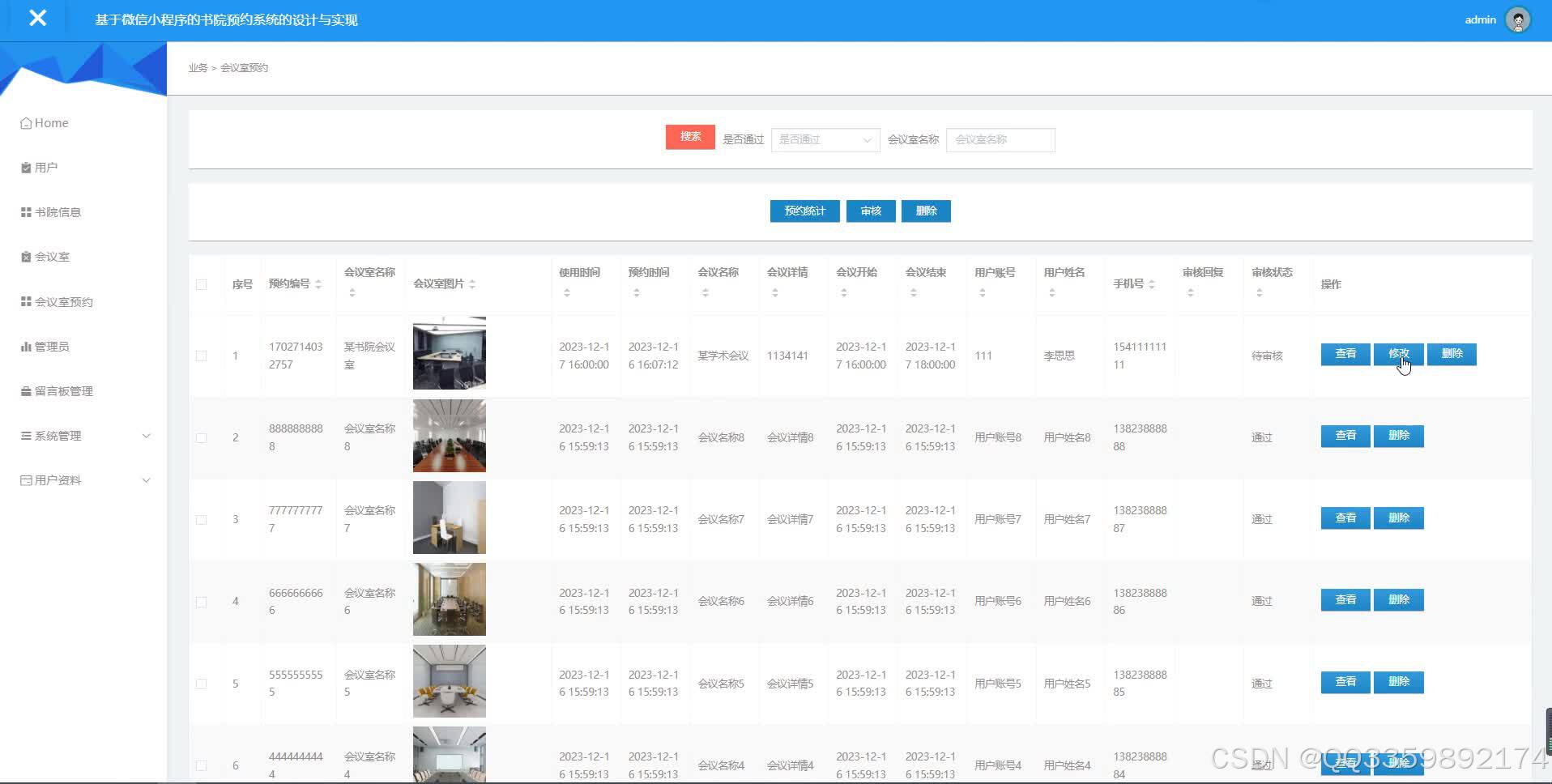Toggle the select-all header checkbox

pyautogui.click(x=201, y=284)
